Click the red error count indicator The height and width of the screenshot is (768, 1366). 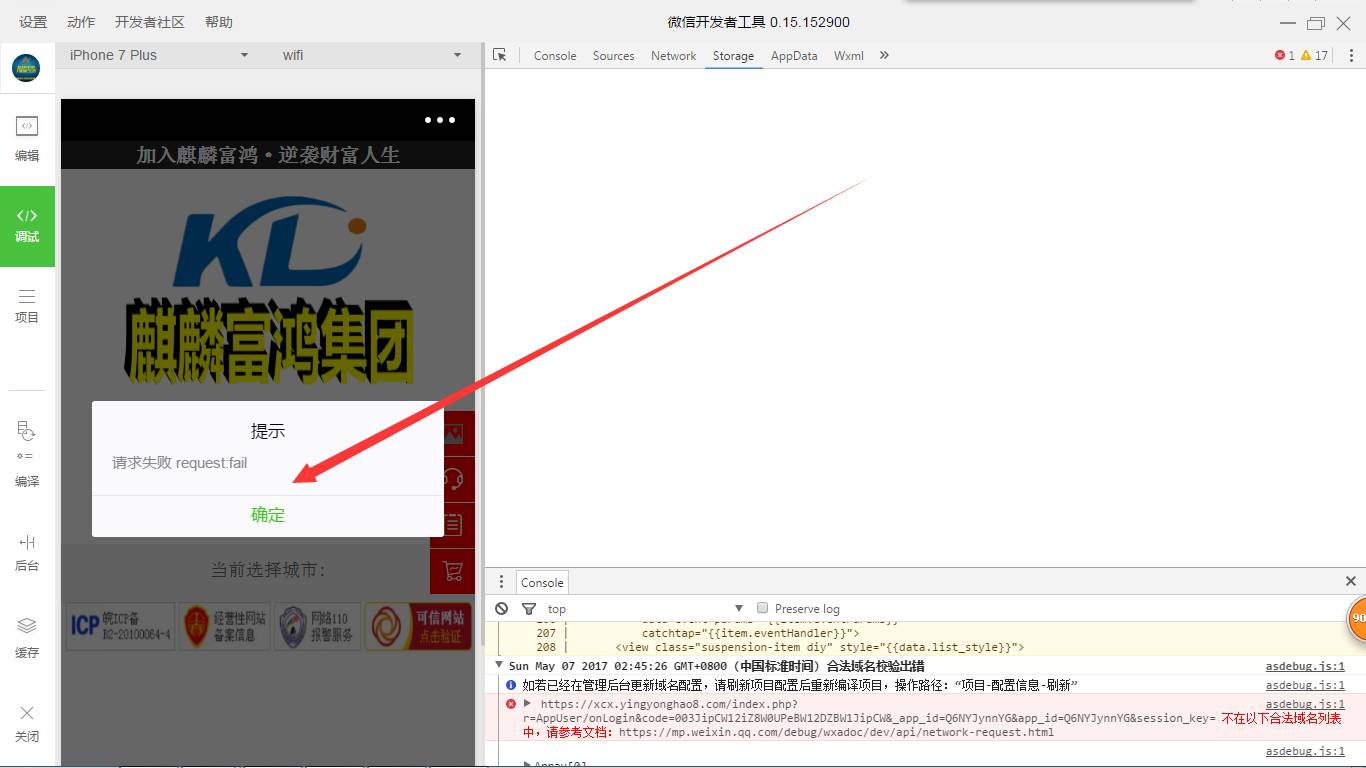[1285, 56]
